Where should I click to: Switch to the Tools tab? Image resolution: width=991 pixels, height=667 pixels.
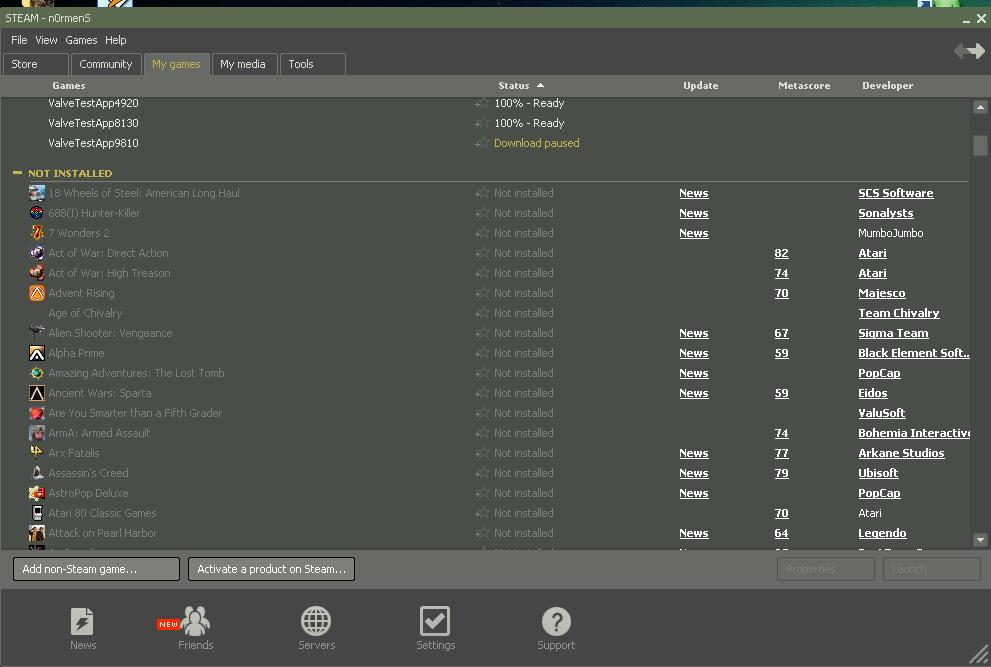(312, 64)
